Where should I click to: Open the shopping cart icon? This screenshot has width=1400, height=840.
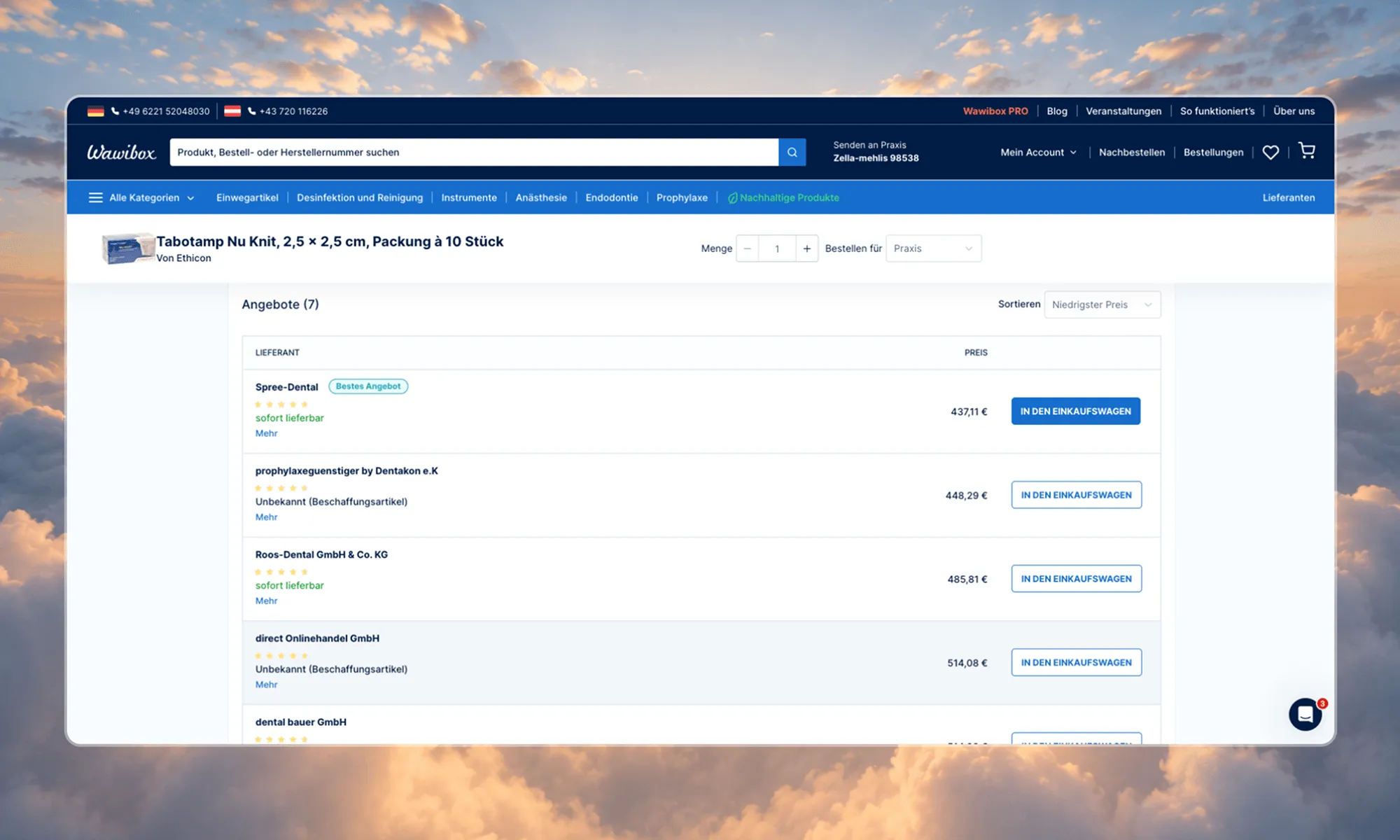(x=1306, y=150)
